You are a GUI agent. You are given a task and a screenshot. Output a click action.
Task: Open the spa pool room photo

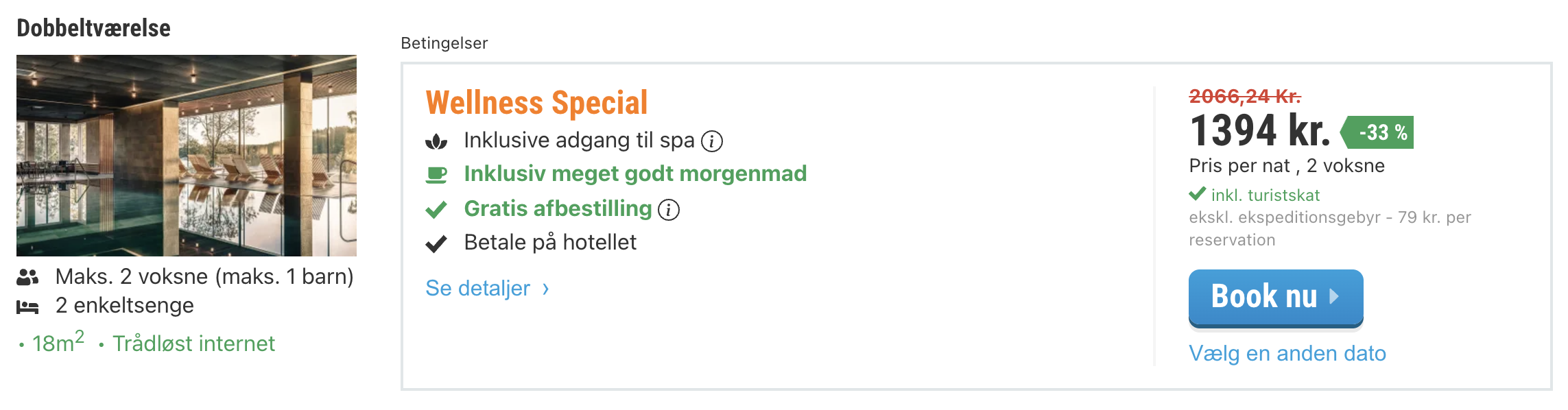point(187,156)
